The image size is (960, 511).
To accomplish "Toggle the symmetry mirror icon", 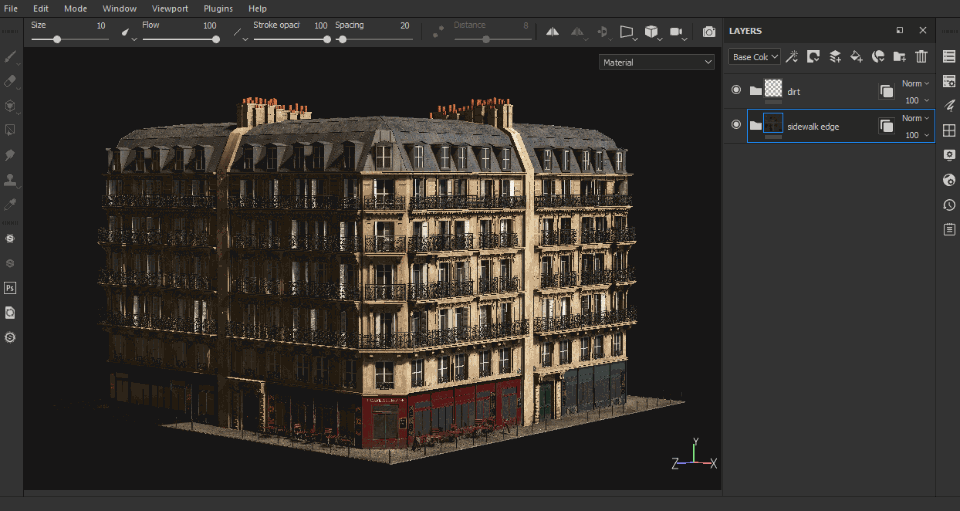I will click(x=552, y=32).
